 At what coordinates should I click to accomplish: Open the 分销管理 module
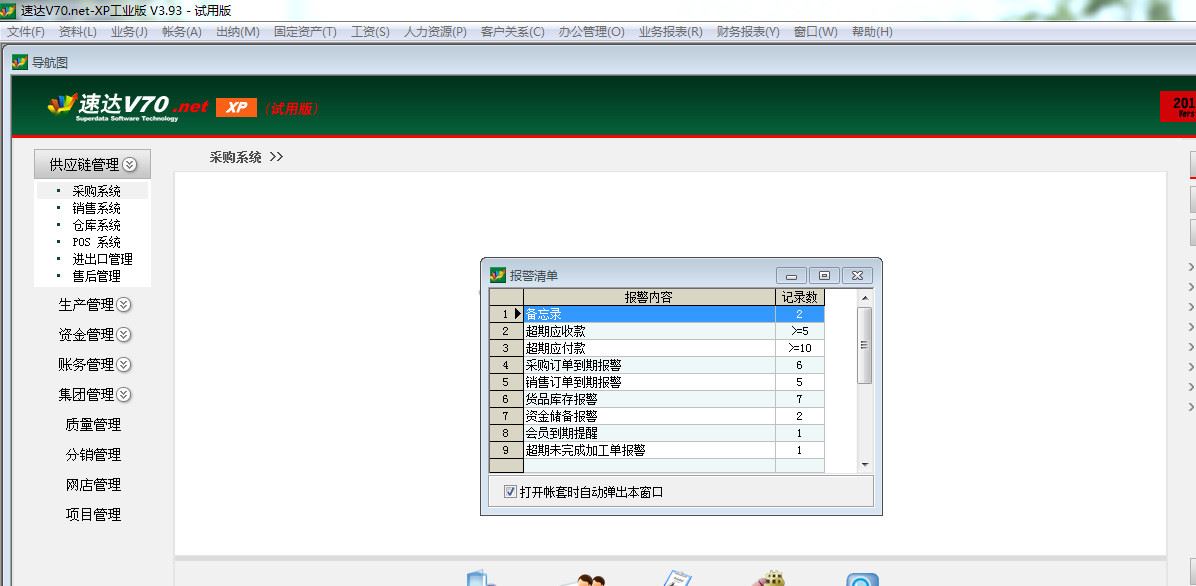[x=93, y=455]
